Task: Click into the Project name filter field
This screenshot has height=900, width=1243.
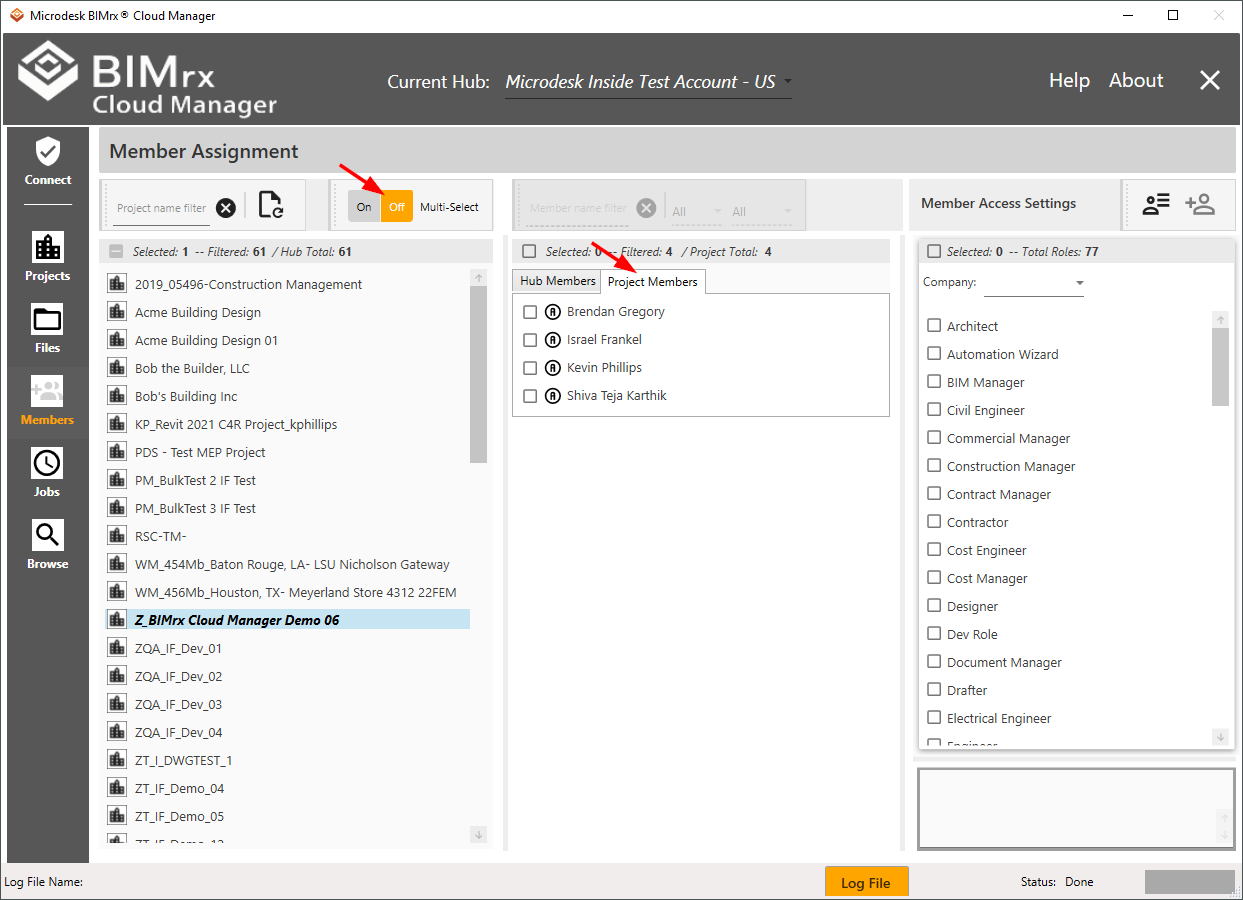Action: (x=161, y=208)
